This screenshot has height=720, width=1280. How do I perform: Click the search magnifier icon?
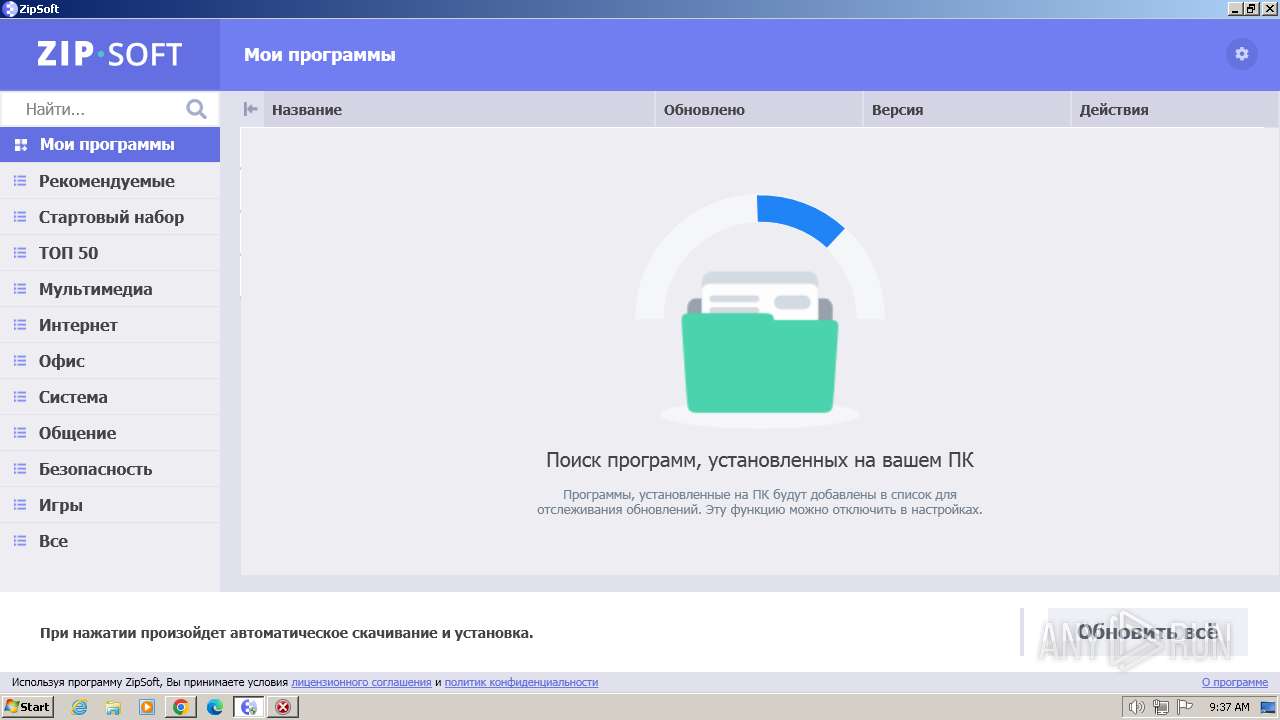pos(196,109)
